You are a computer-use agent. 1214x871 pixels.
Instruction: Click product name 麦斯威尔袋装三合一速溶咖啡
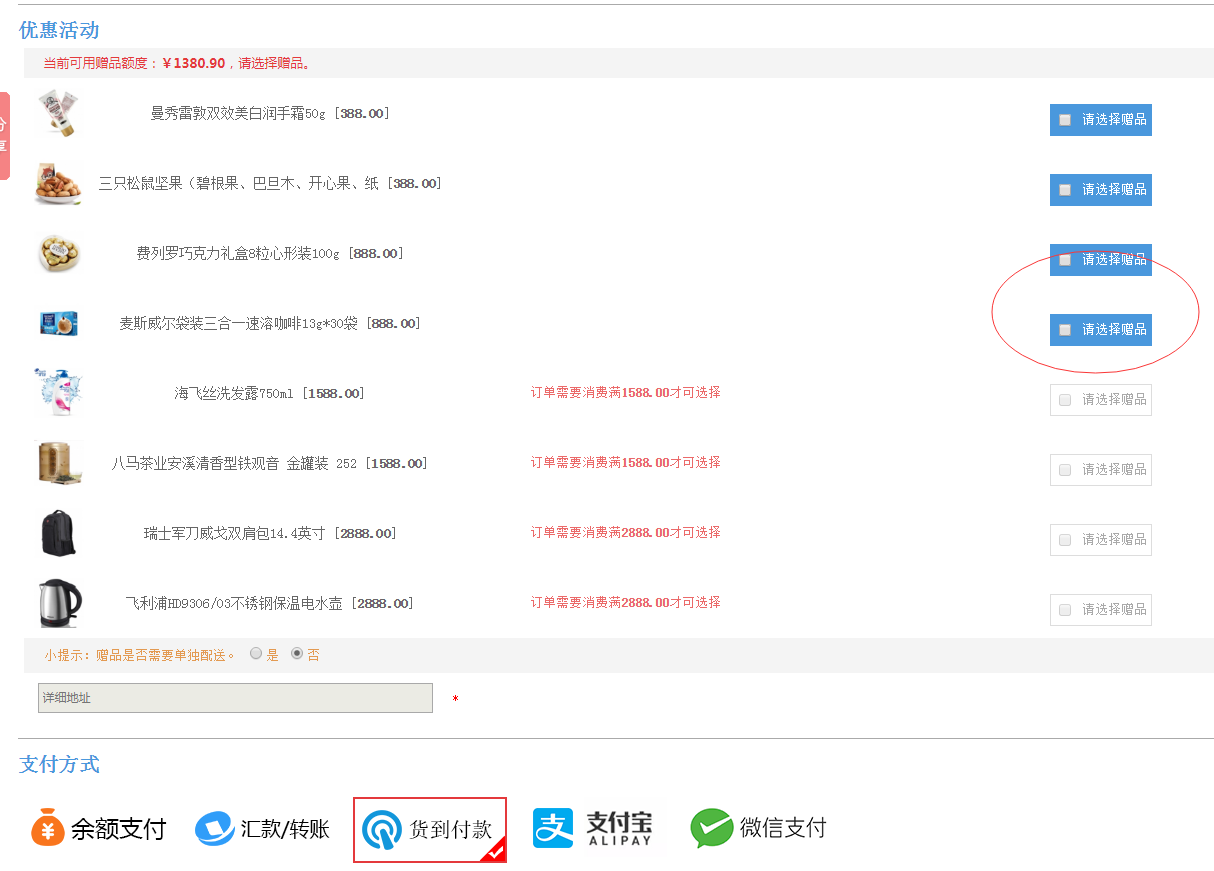[x=239, y=324]
